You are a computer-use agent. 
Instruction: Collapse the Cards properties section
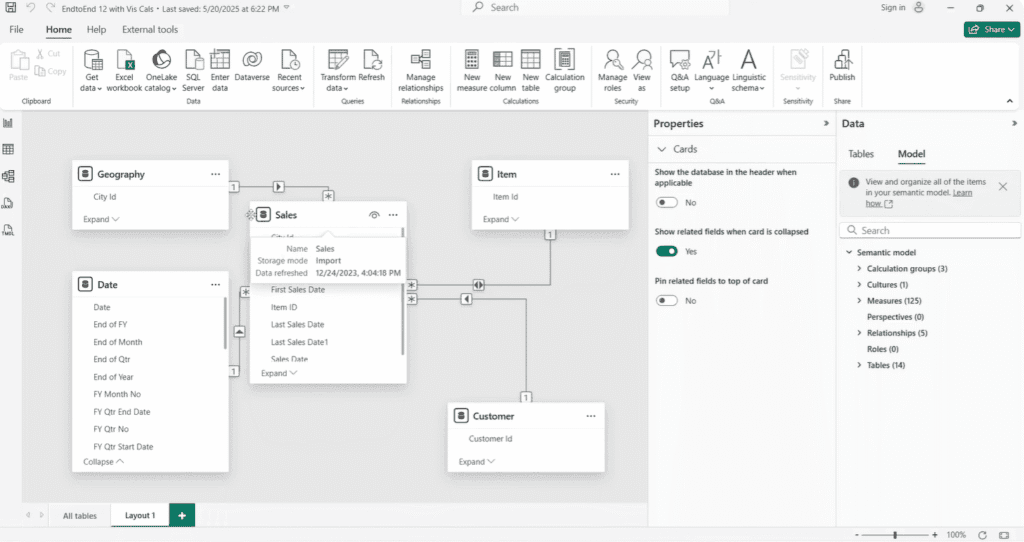coord(662,149)
